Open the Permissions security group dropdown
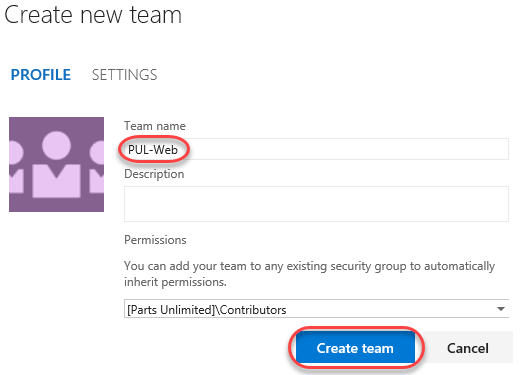 [x=316, y=309]
